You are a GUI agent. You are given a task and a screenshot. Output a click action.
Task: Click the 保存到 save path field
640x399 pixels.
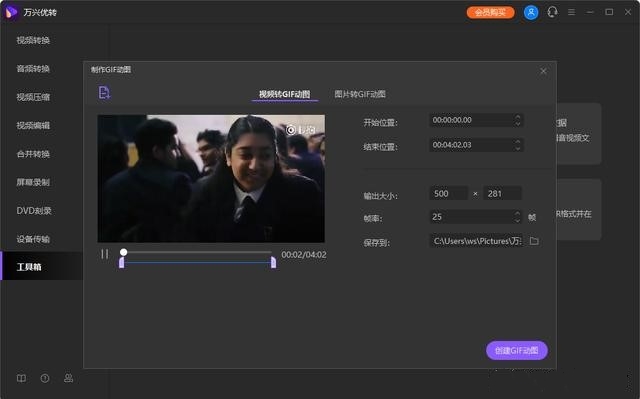pos(476,241)
